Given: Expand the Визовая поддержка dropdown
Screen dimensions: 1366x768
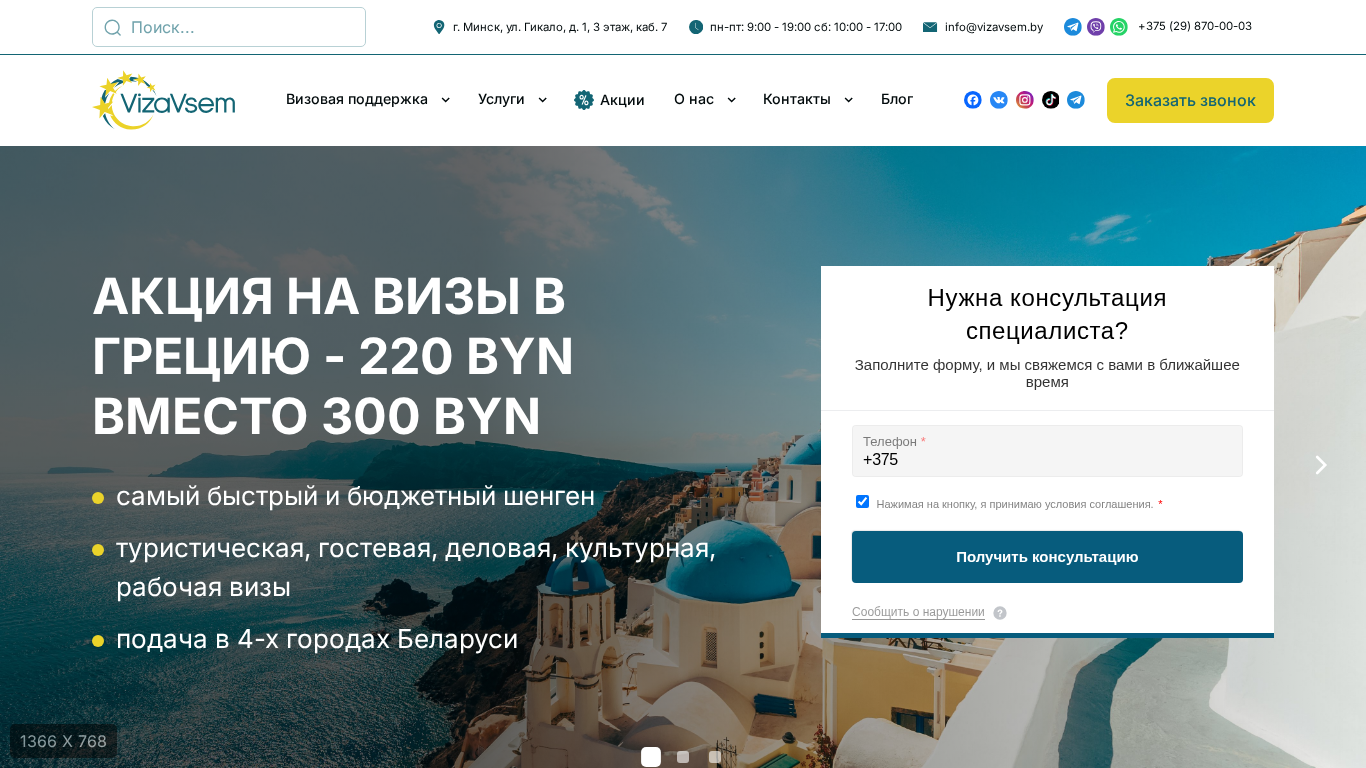Looking at the screenshot, I should pyautogui.click(x=368, y=100).
